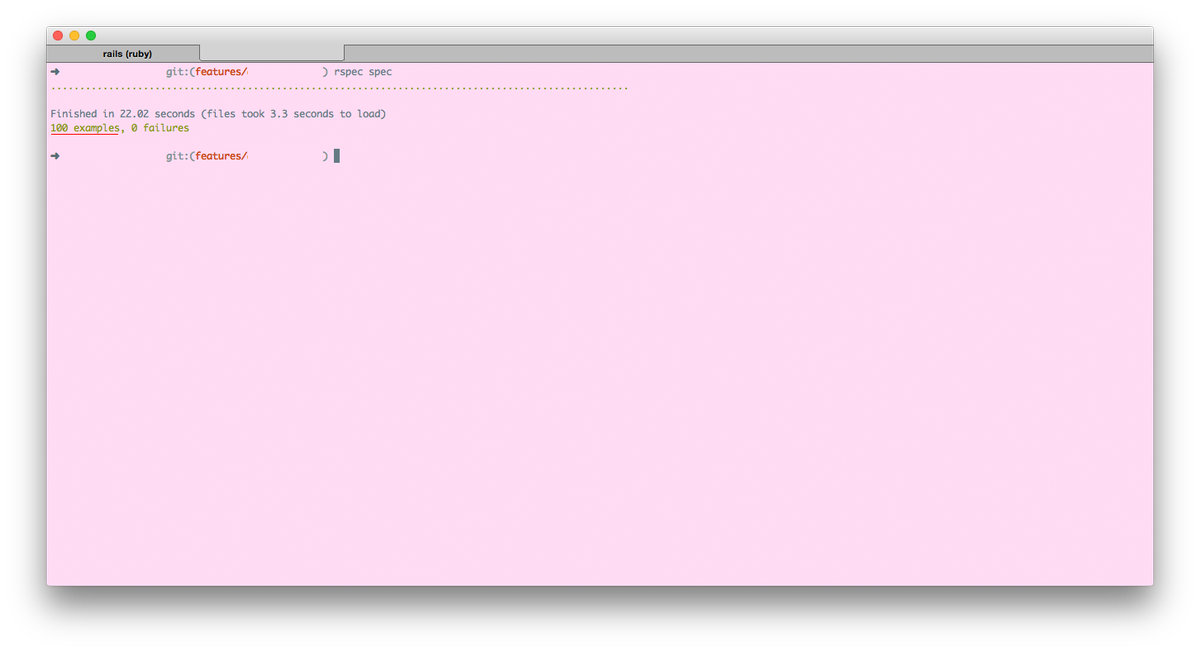Viewport: 1200px width, 652px height.
Task: Click the terminal cursor block at prompt
Action: click(337, 156)
